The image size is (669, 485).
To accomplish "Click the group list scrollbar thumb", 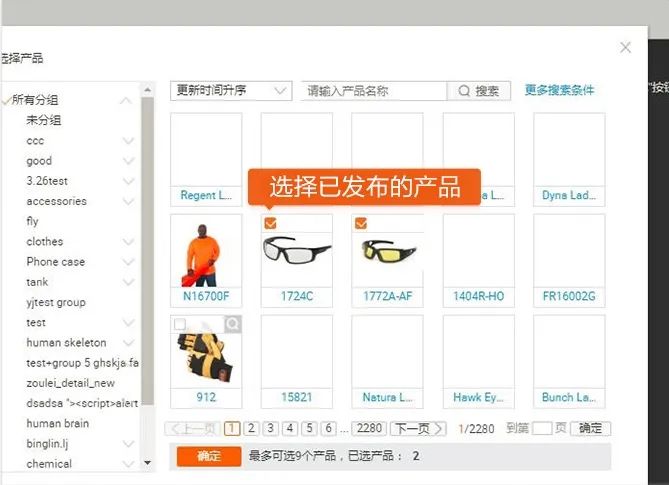I will click(x=148, y=251).
